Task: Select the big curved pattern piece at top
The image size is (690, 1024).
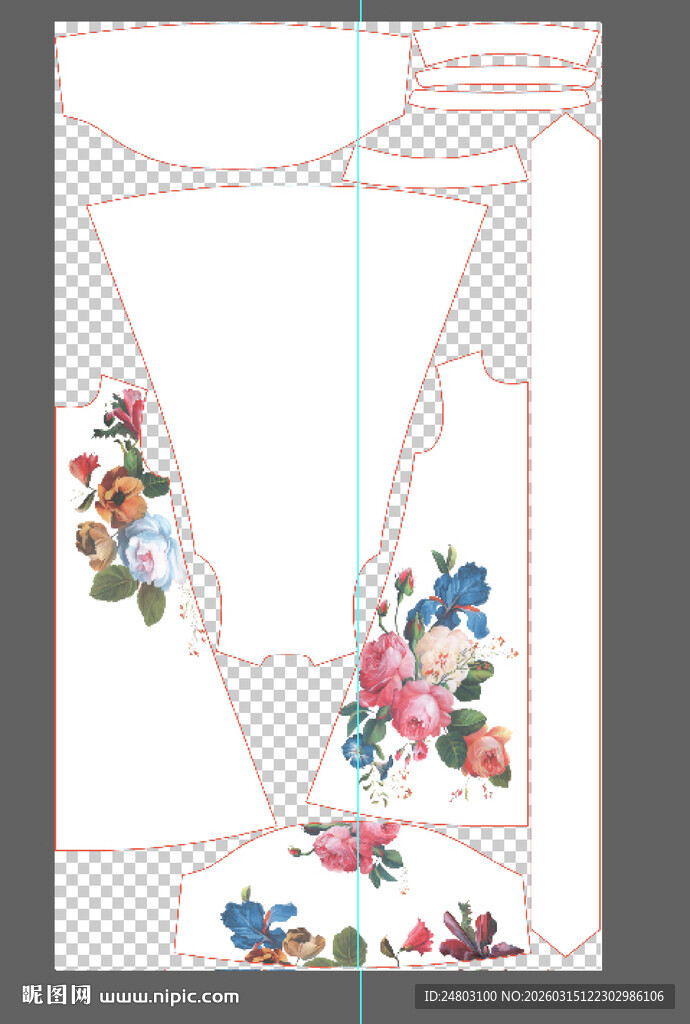Action: (235, 95)
